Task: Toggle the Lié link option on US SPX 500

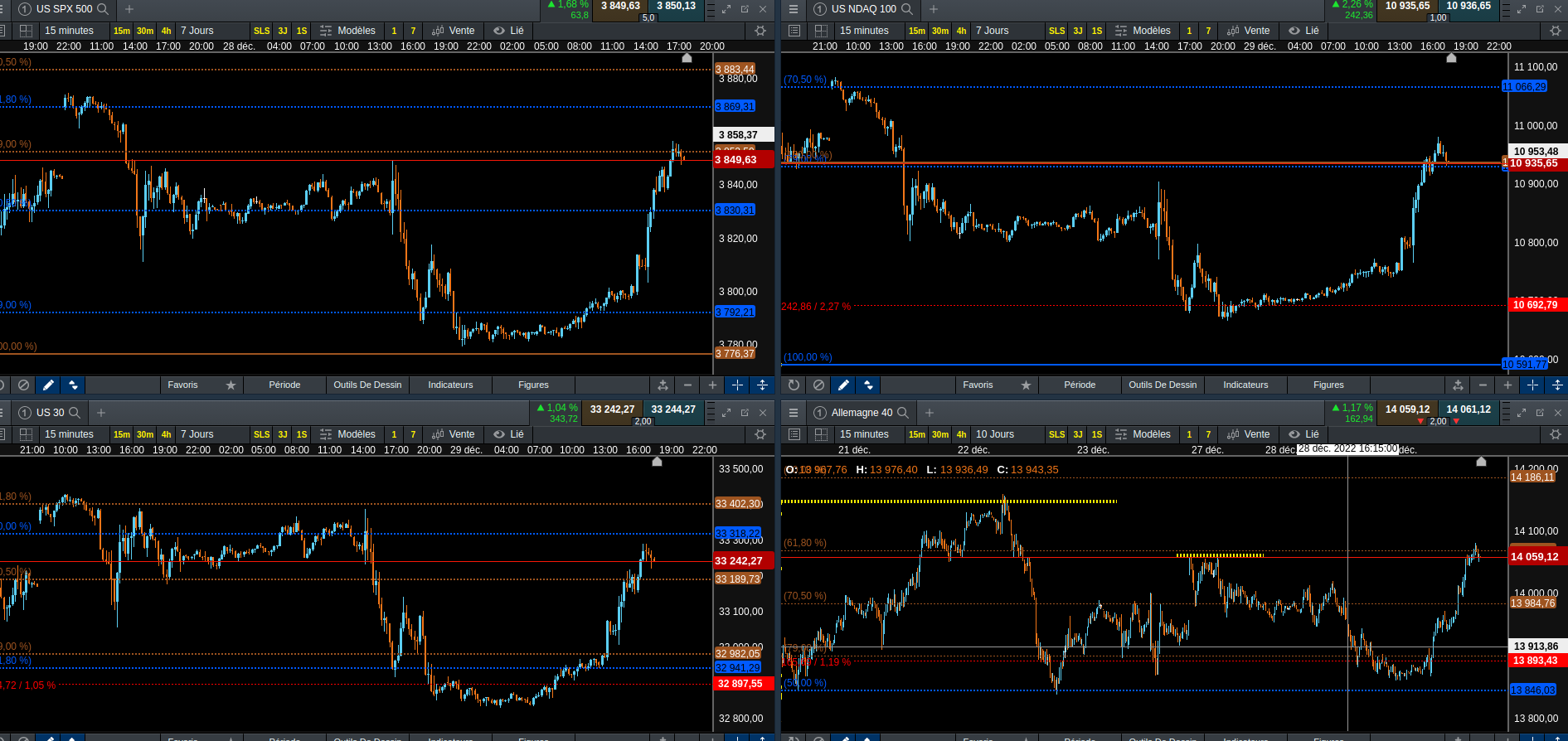Action: pos(509,31)
